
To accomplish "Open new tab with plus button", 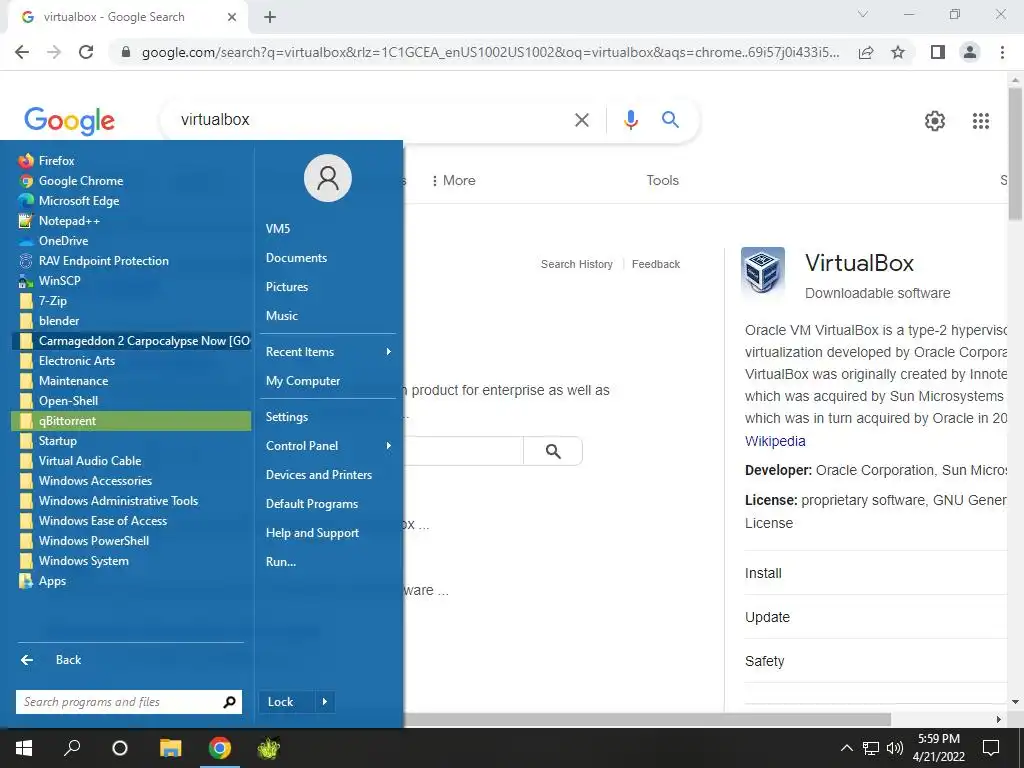I will point(270,18).
